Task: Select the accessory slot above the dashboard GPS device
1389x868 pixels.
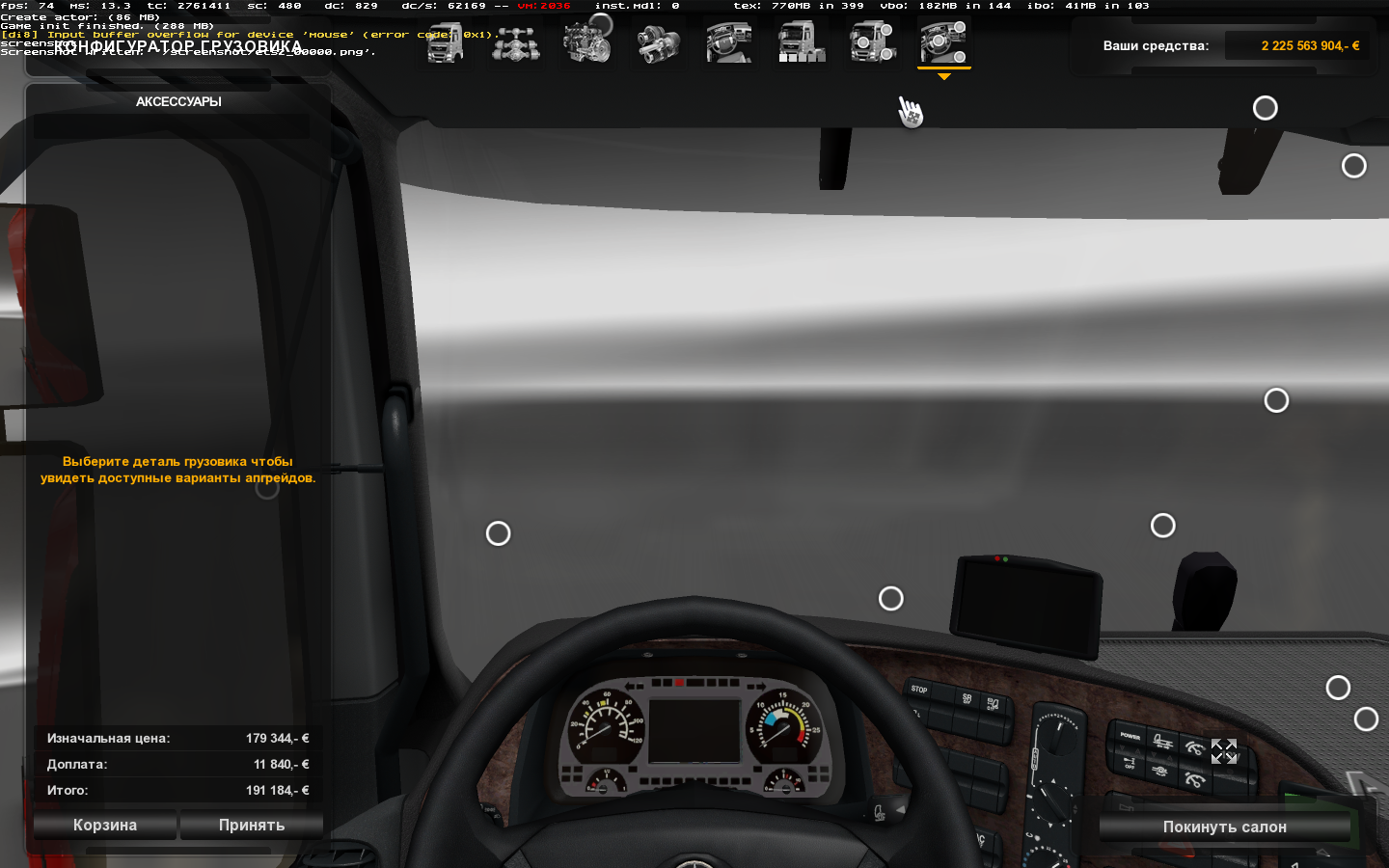Action: 1162,526
